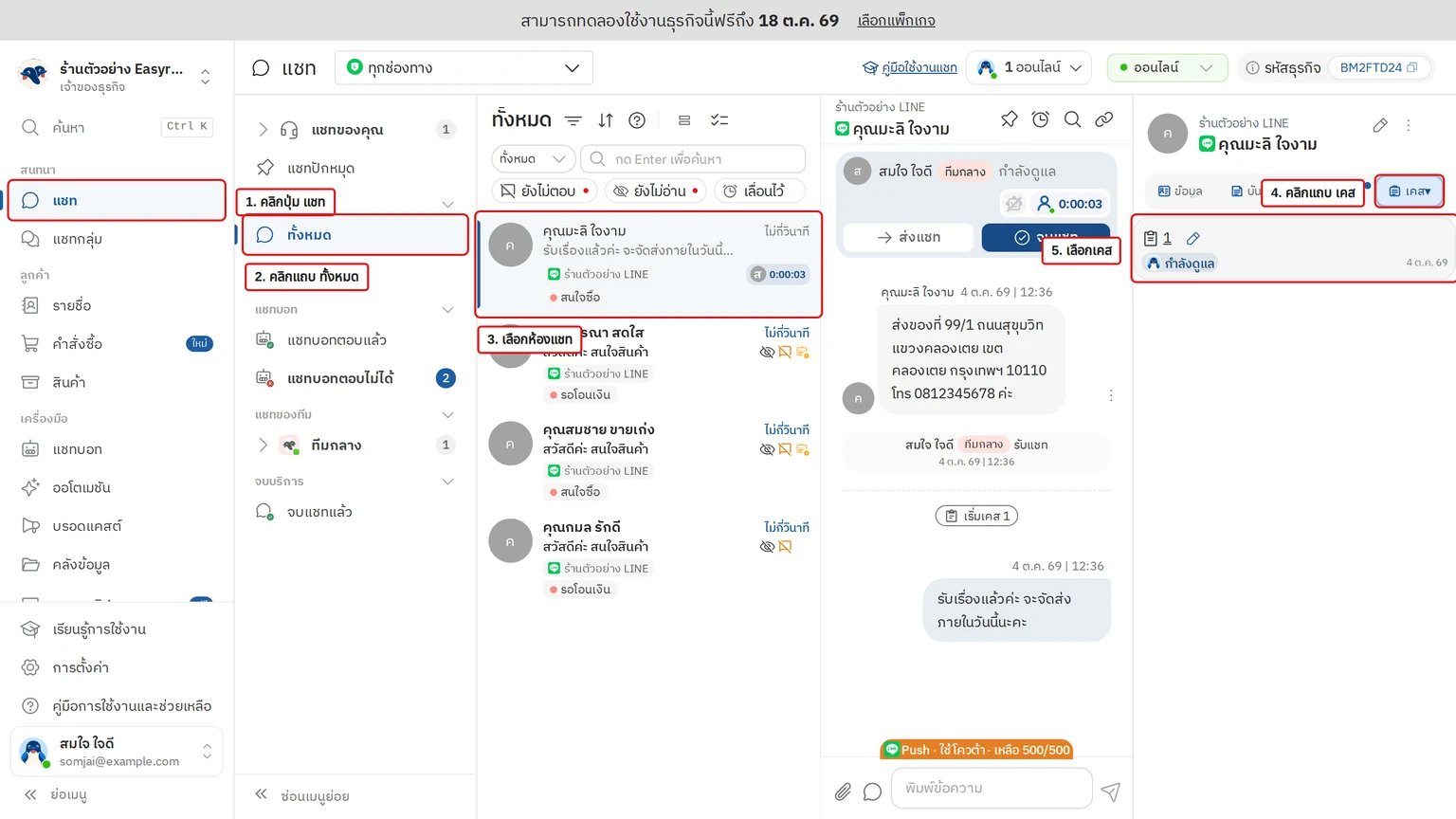Open the ทั้งหมด search scope dropdown
The width and height of the screenshot is (1456, 819).
click(x=533, y=158)
